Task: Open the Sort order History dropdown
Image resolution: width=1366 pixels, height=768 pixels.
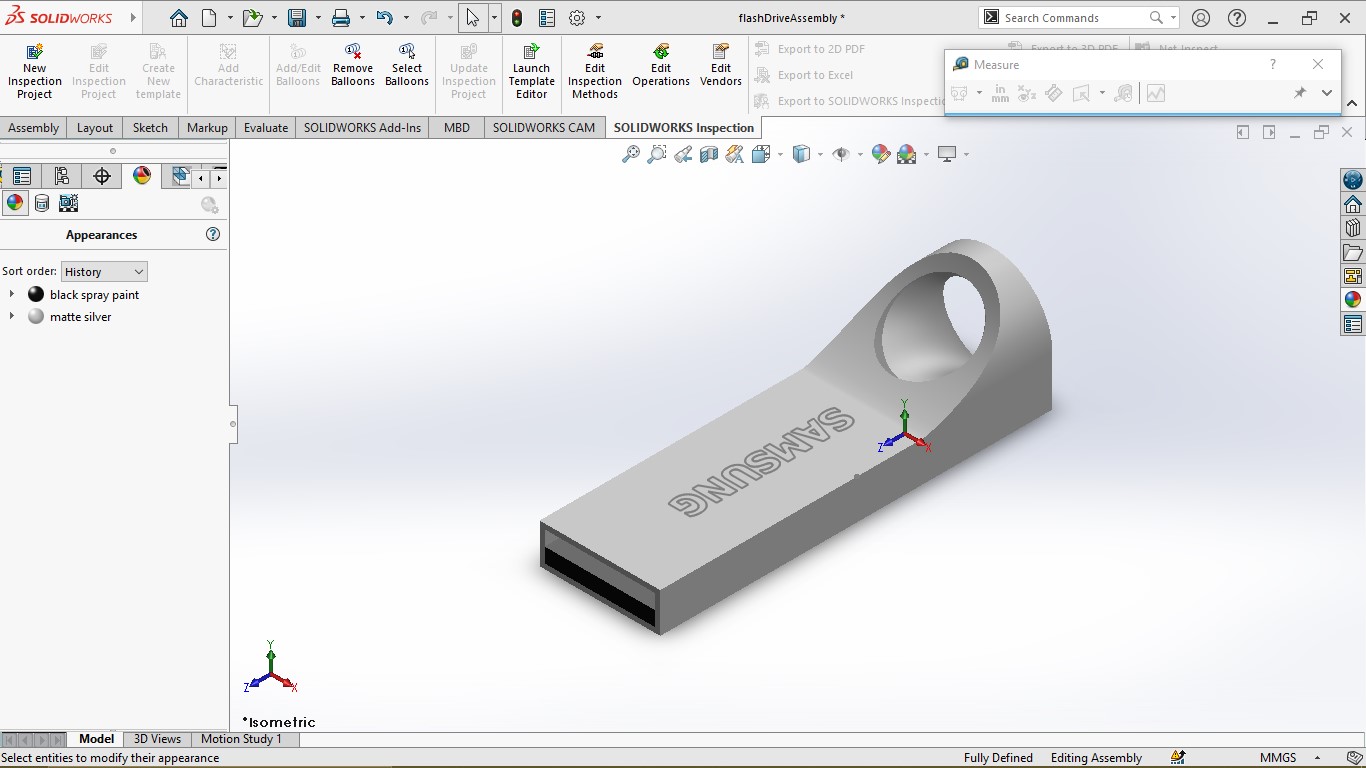Action: point(104,272)
